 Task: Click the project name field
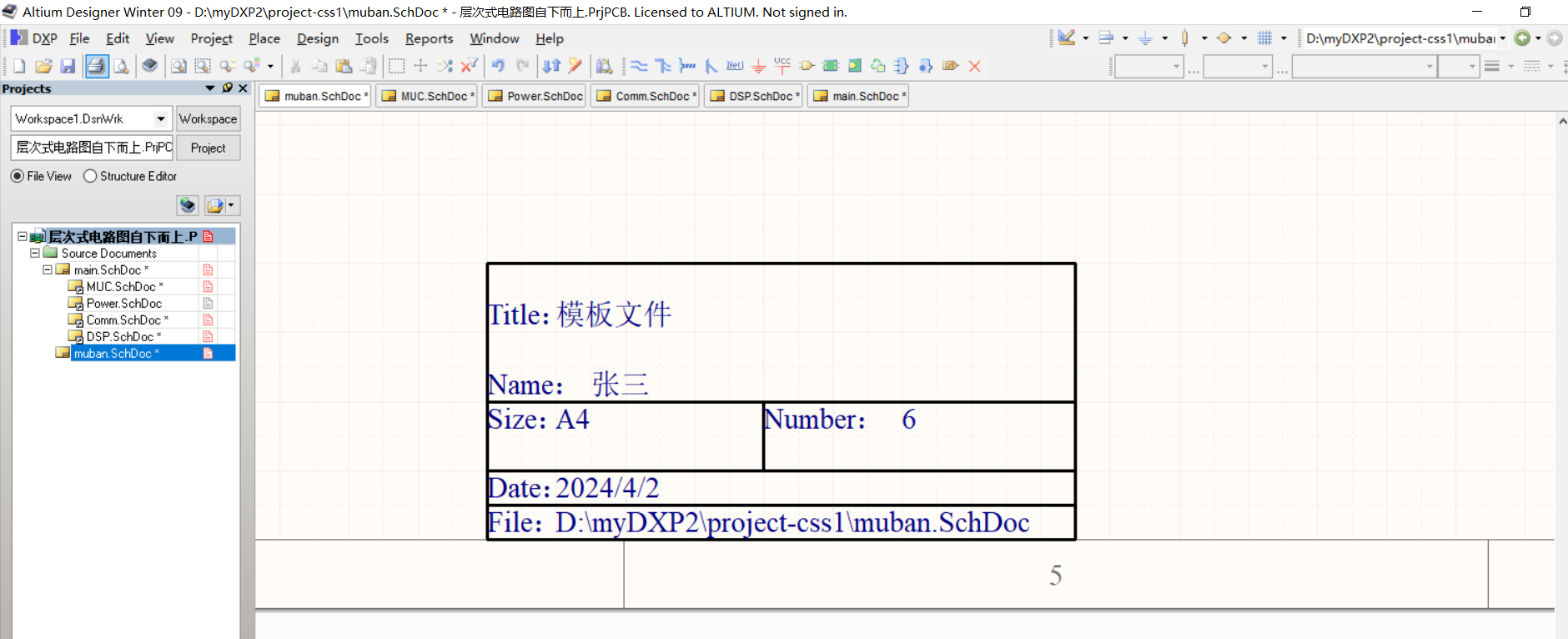pos(92,148)
